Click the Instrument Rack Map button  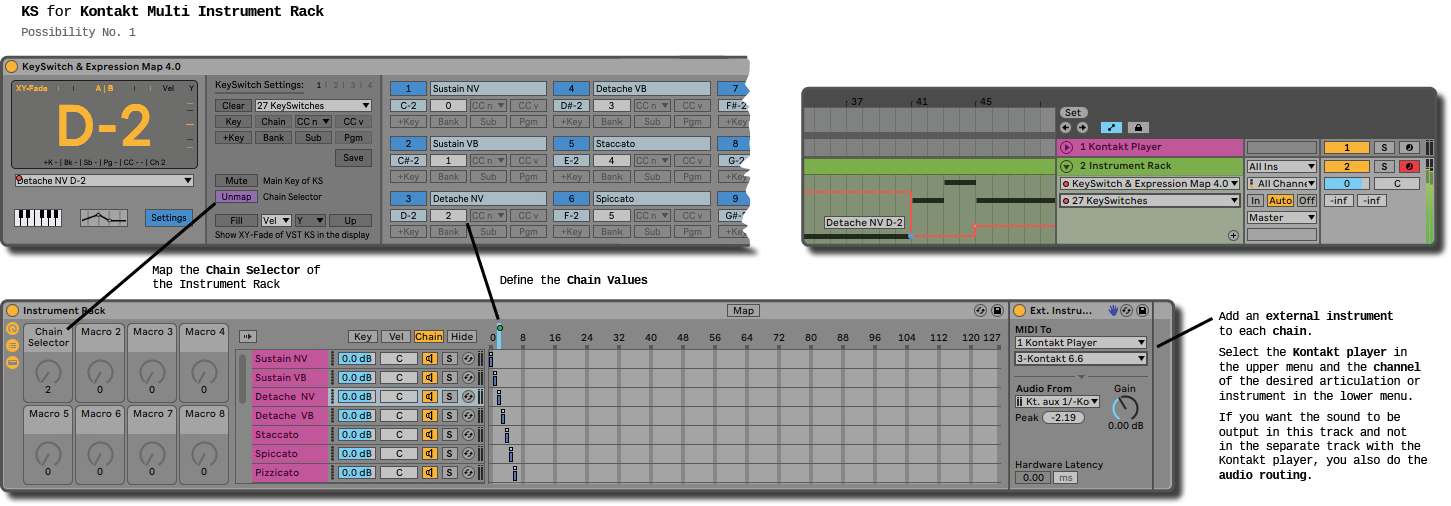[743, 311]
